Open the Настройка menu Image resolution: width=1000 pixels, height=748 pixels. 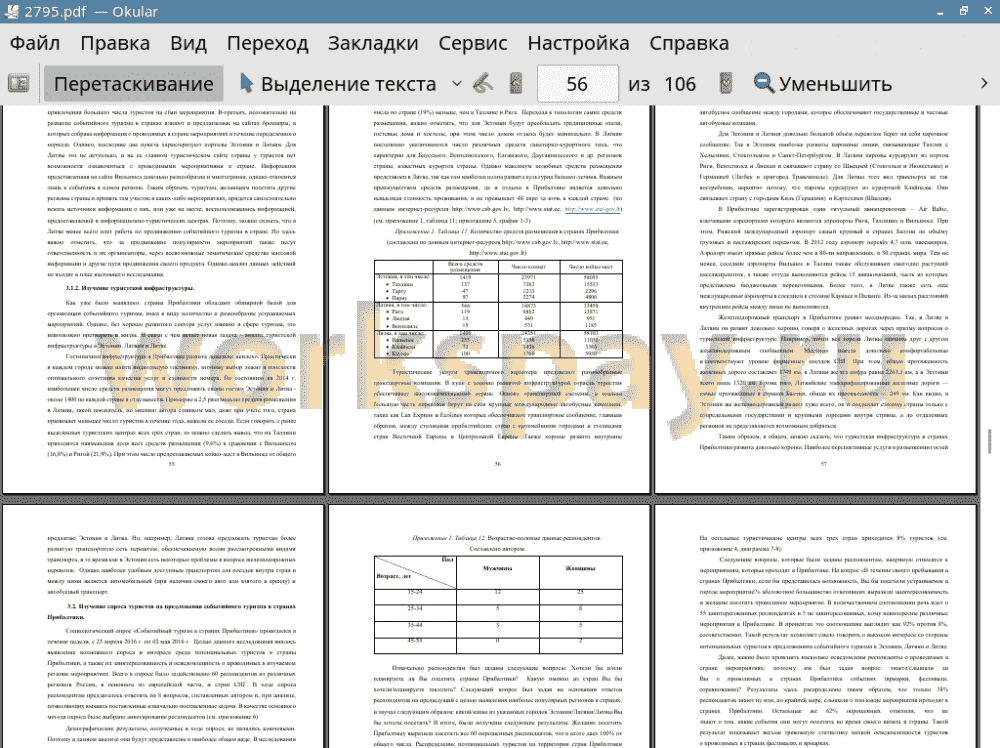click(578, 43)
